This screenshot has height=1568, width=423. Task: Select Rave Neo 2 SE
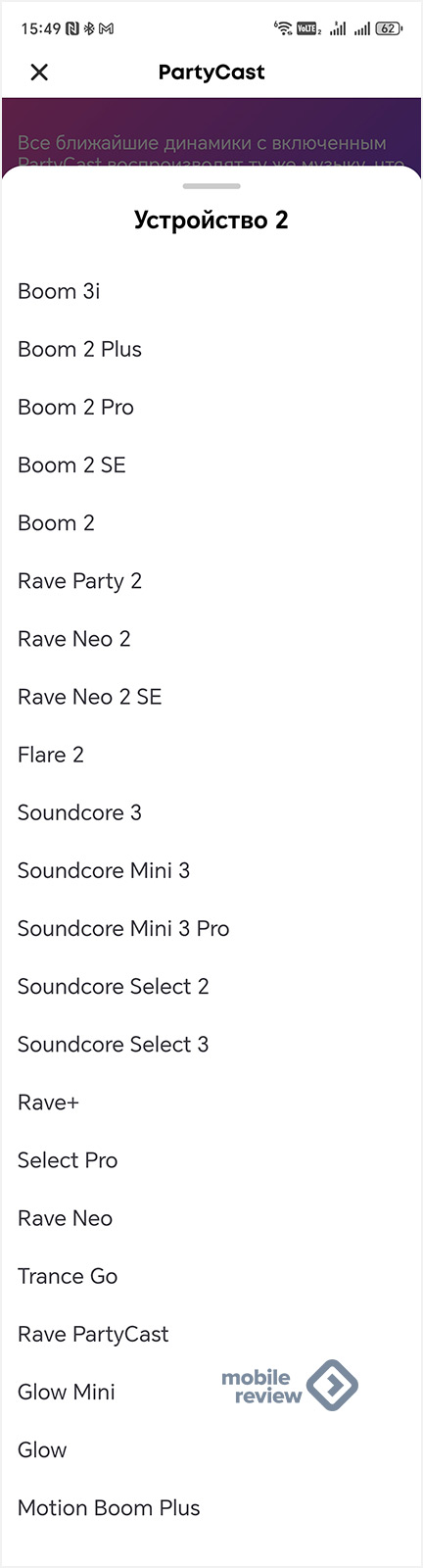(x=211, y=697)
